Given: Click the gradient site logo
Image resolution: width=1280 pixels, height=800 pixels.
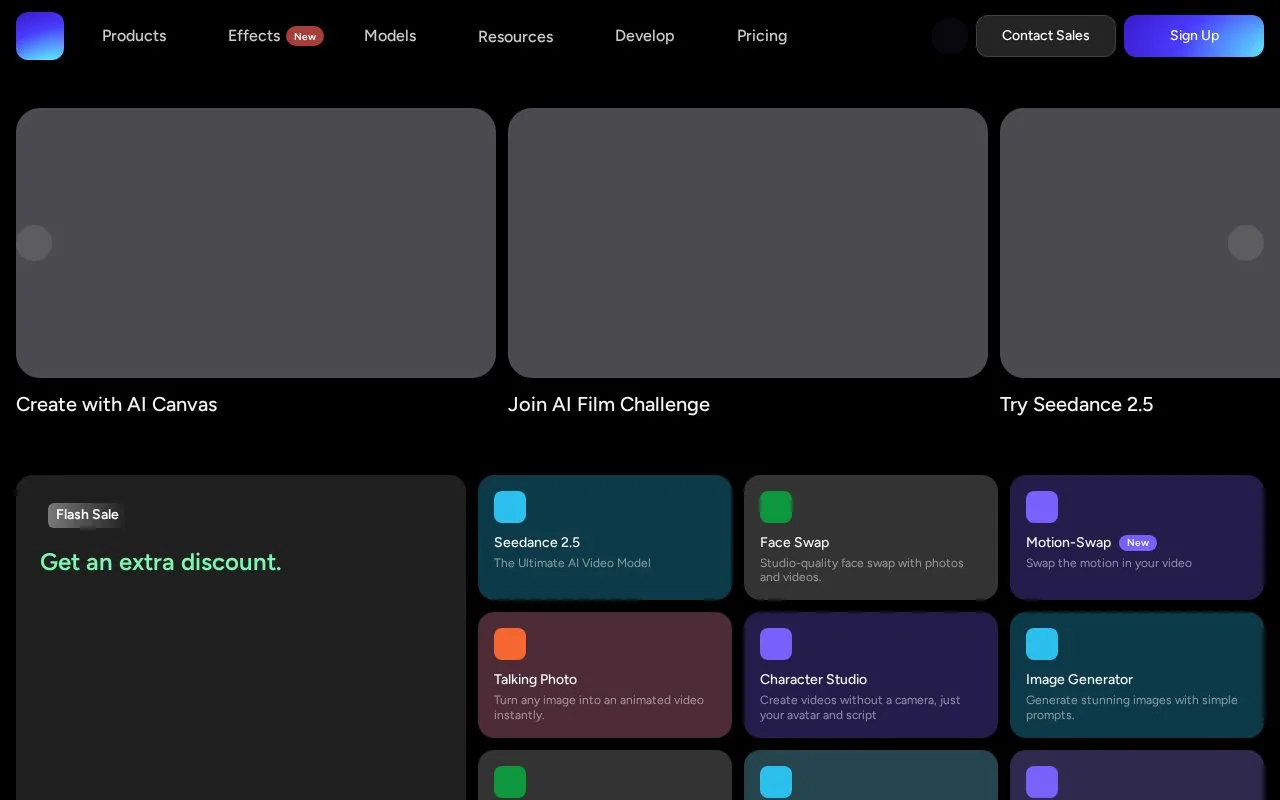Looking at the screenshot, I should pos(40,36).
